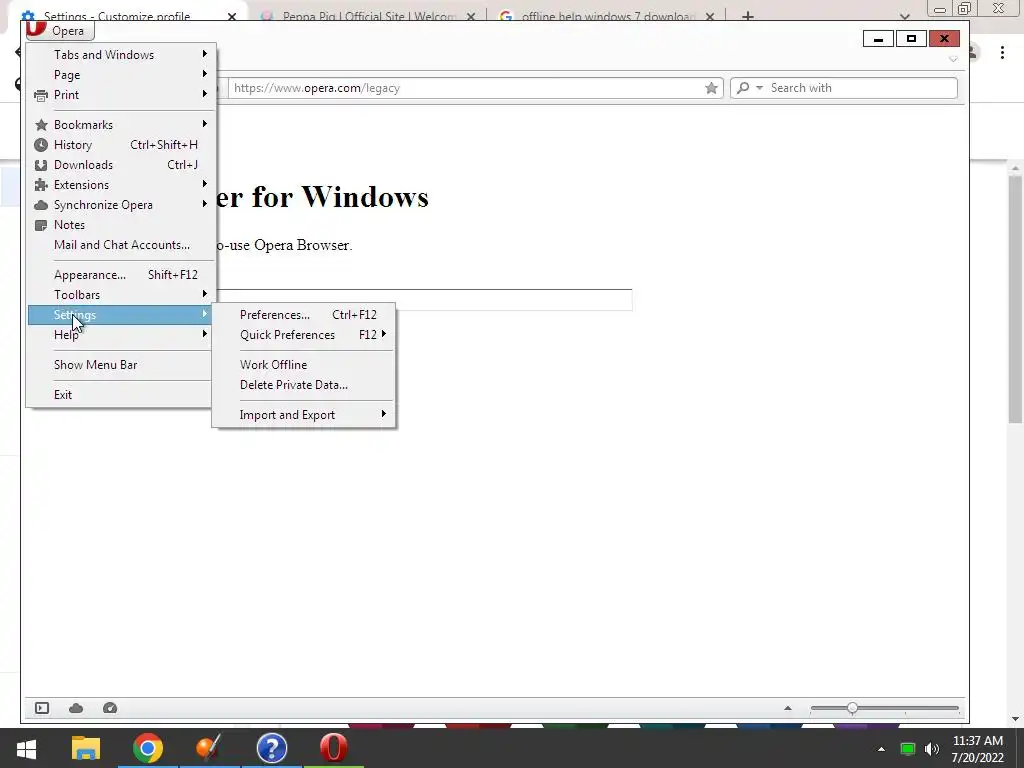Close the Peppa Pig Chrome tab
1024x768 pixels.
[x=471, y=16]
